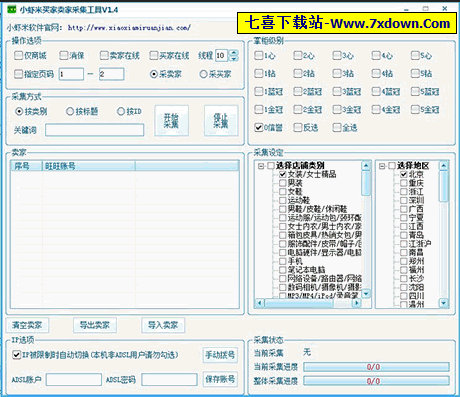Click the app icon in title bar
Screen dimensions: 460x397
coord(12,9)
